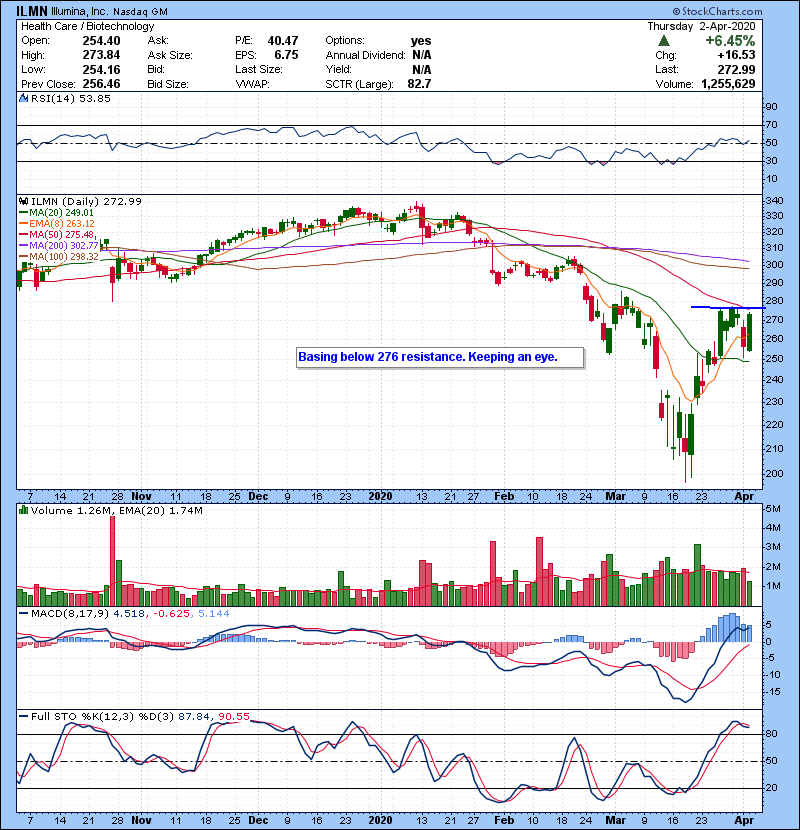Click the Volume value 1,255,629
This screenshot has width=800, height=830.
click(x=728, y=84)
